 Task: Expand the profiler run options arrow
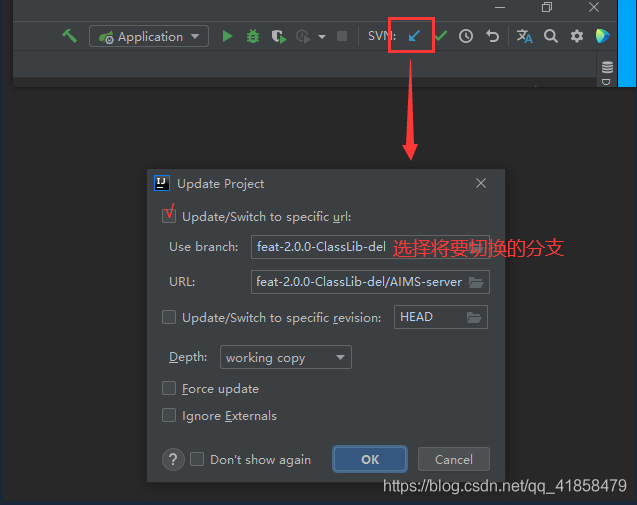pyautogui.click(x=322, y=37)
